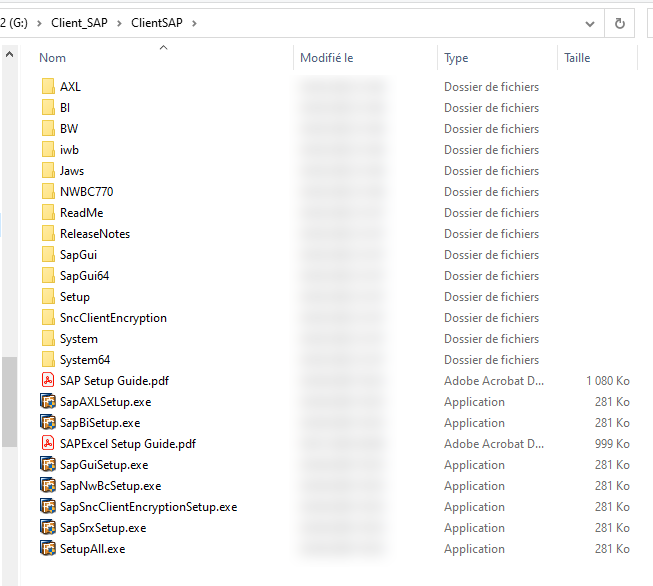Select the file name SetupAll.exe
Image resolution: width=653 pixels, height=586 pixels.
pyautogui.click(x=92, y=549)
